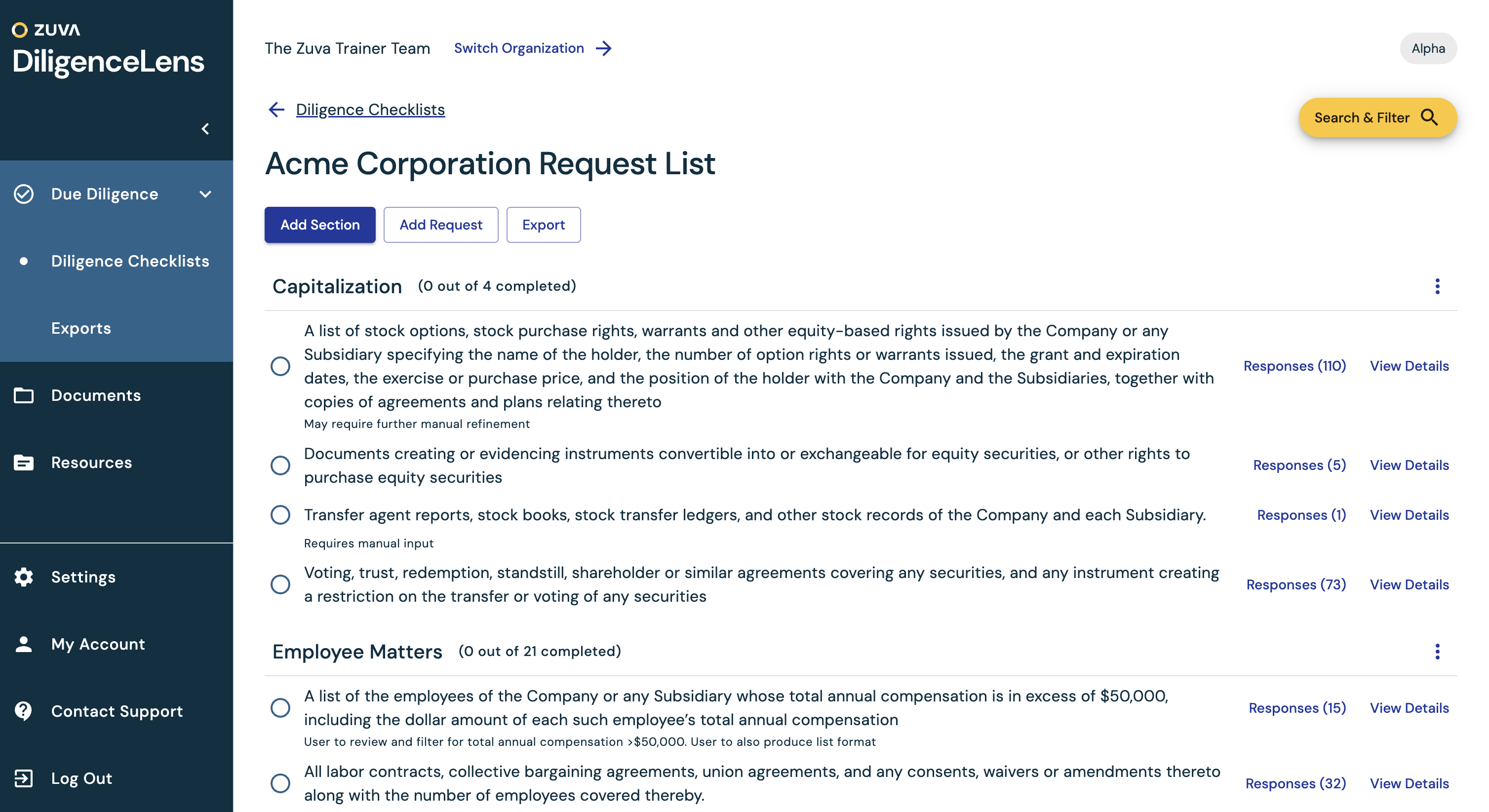Image resolution: width=1489 pixels, height=812 pixels.
Task: Click the My Account person icon
Action: [x=24, y=644]
